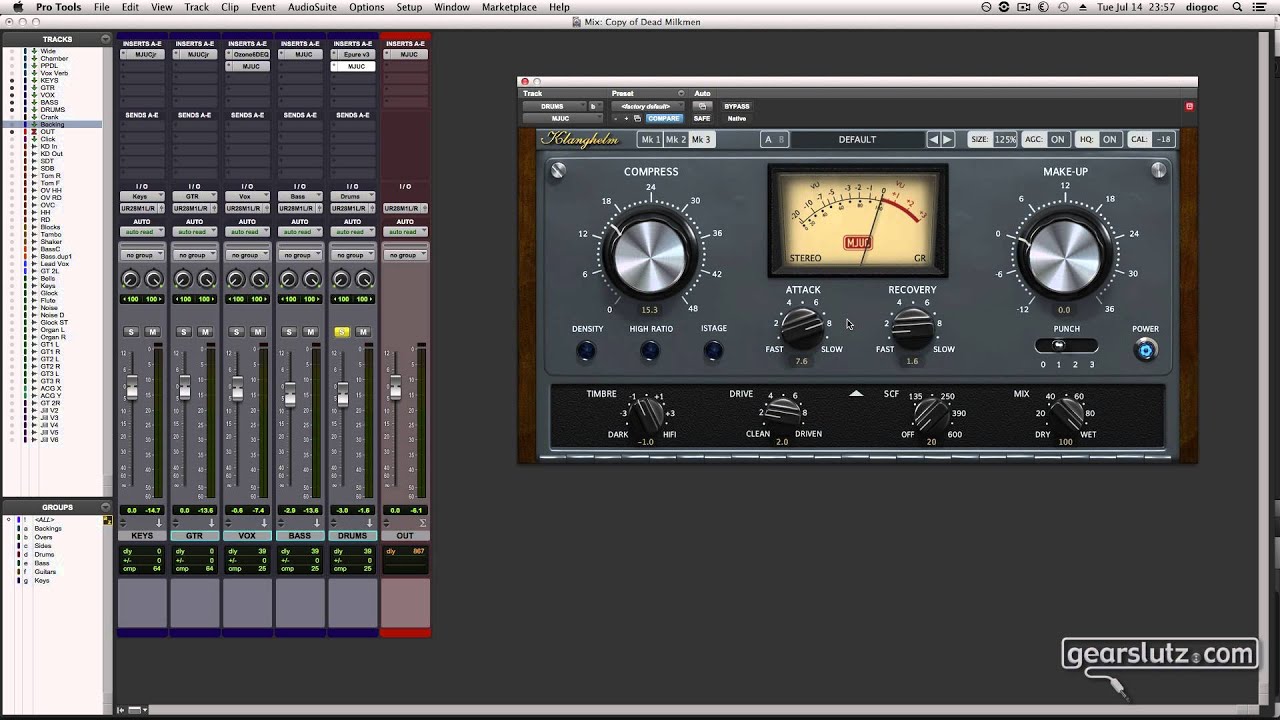Screen dimensions: 1280x720
Task: Solo the BASS track
Action: [x=289, y=332]
